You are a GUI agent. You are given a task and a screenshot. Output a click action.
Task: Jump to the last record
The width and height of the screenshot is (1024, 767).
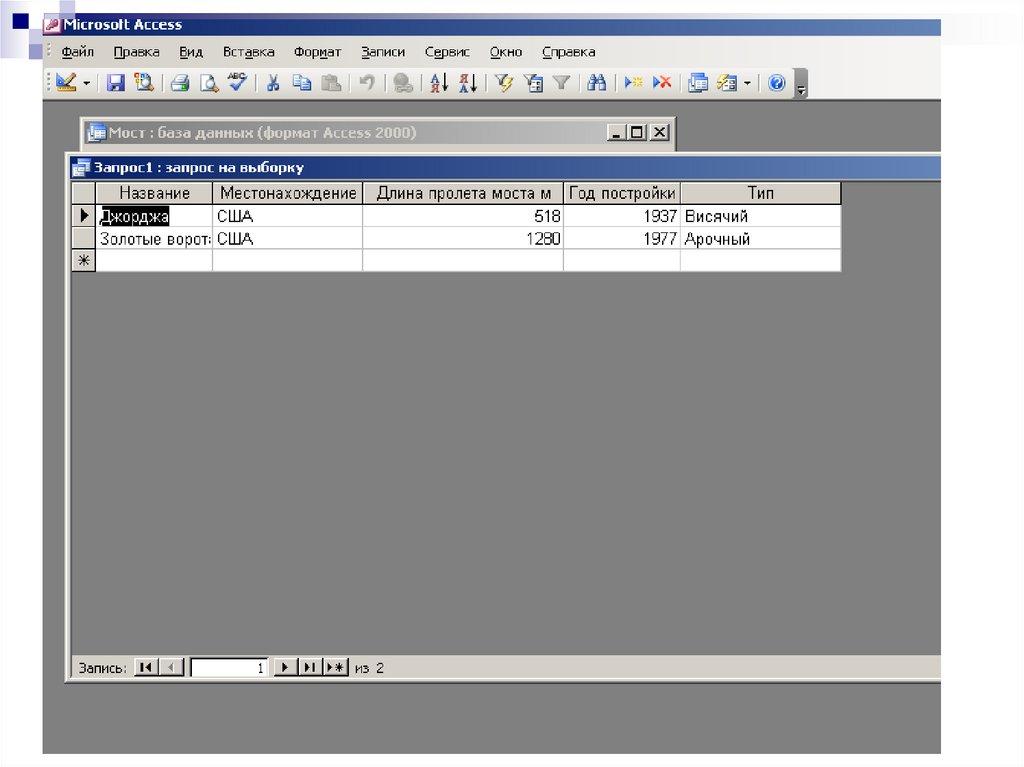(x=310, y=668)
